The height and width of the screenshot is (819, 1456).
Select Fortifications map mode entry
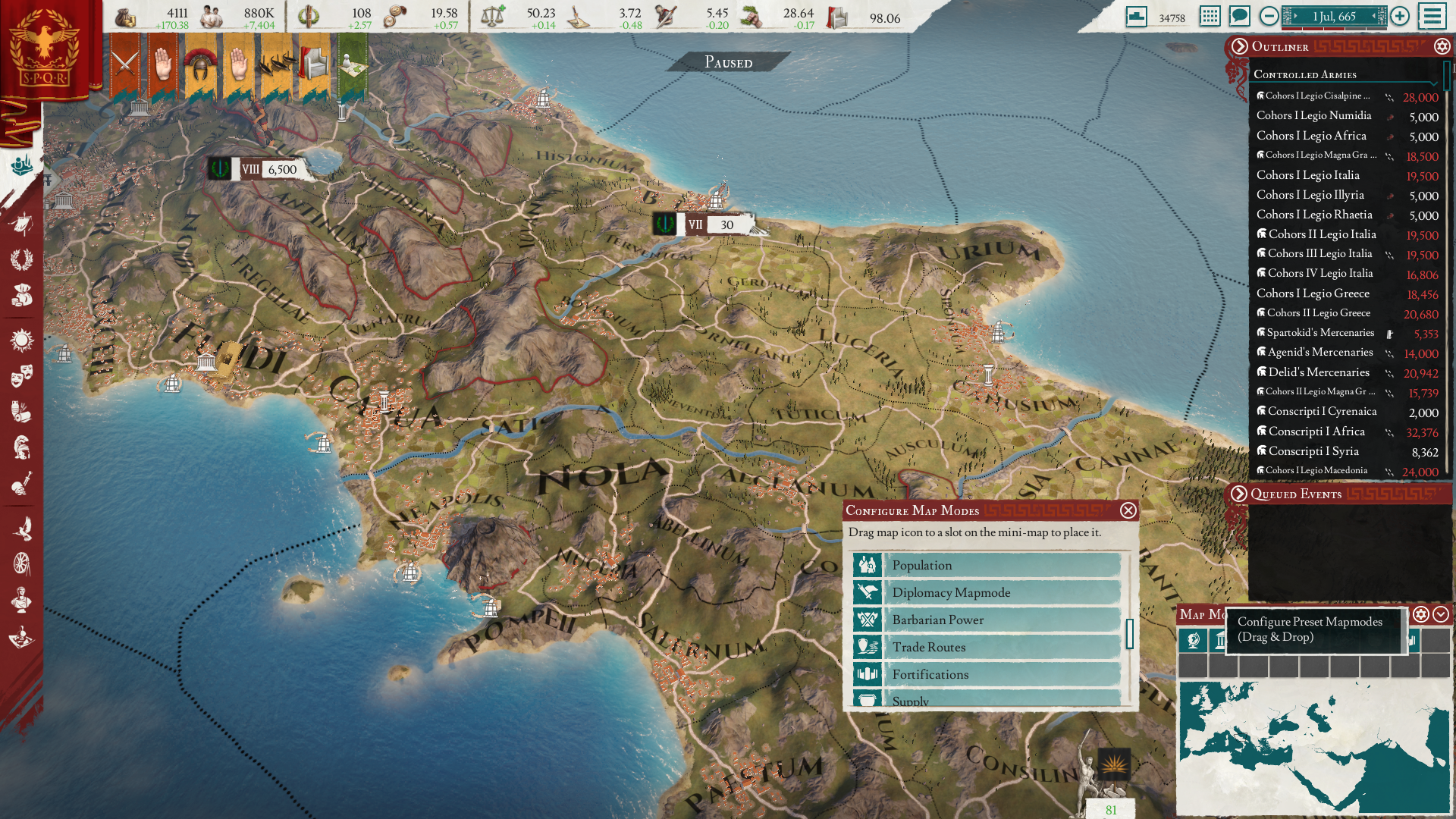[x=987, y=674]
